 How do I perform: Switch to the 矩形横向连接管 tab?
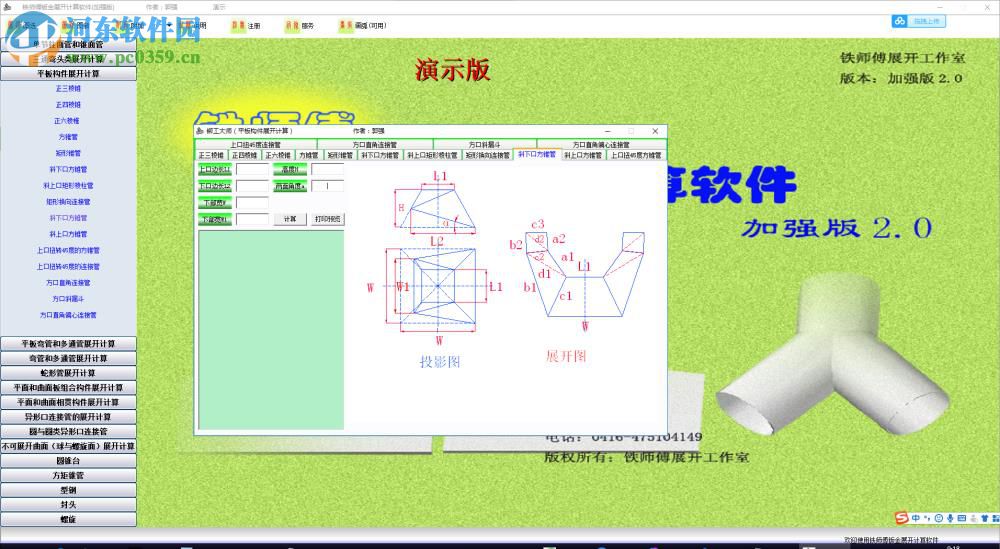487,155
